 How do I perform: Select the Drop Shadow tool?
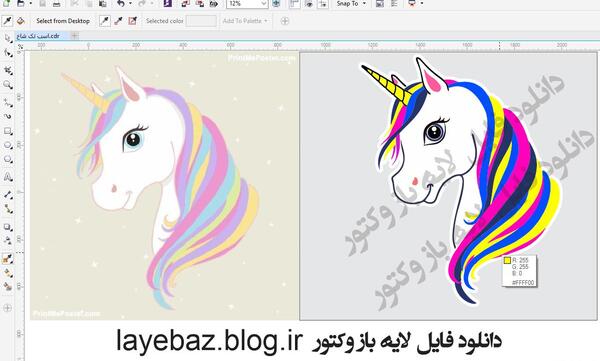click(x=8, y=227)
